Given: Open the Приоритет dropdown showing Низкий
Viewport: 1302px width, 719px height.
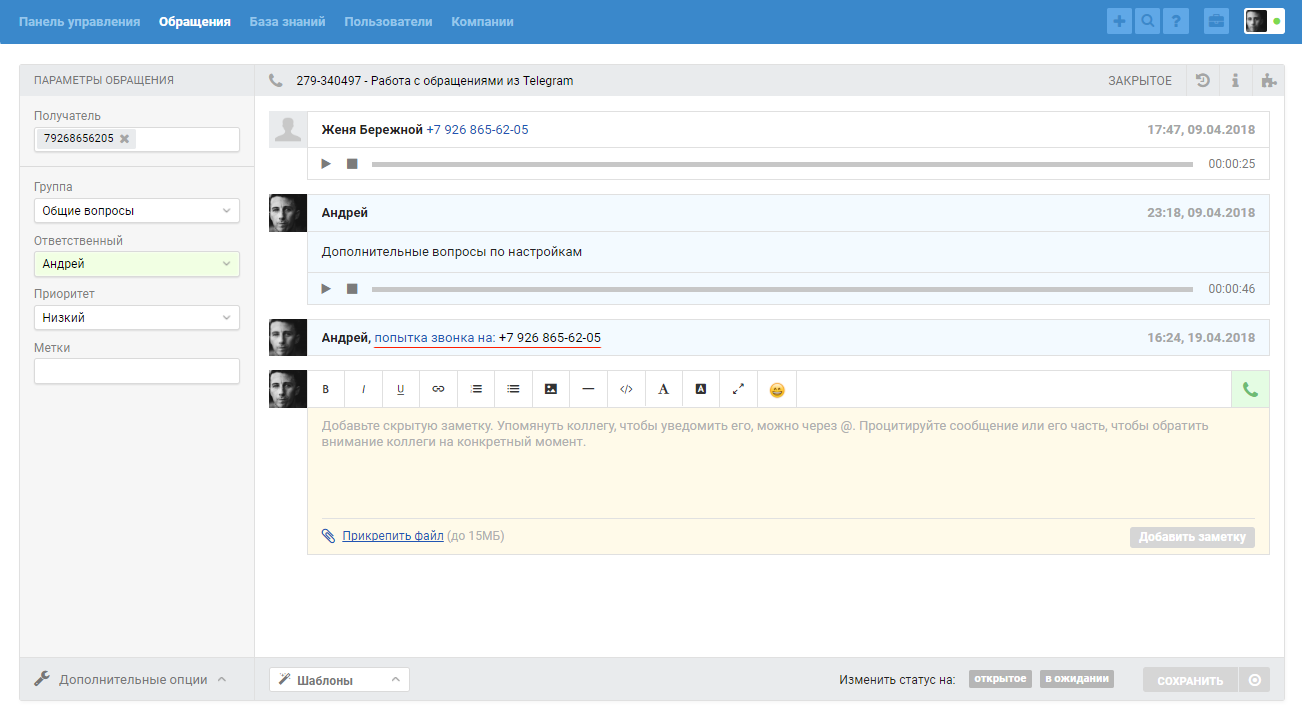Looking at the screenshot, I should (136, 317).
